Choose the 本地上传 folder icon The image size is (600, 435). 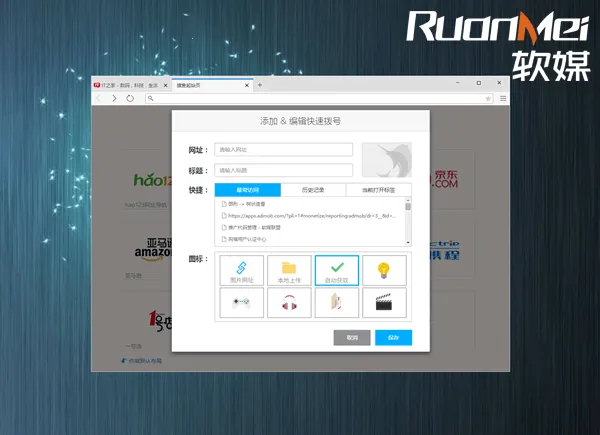(x=289, y=270)
